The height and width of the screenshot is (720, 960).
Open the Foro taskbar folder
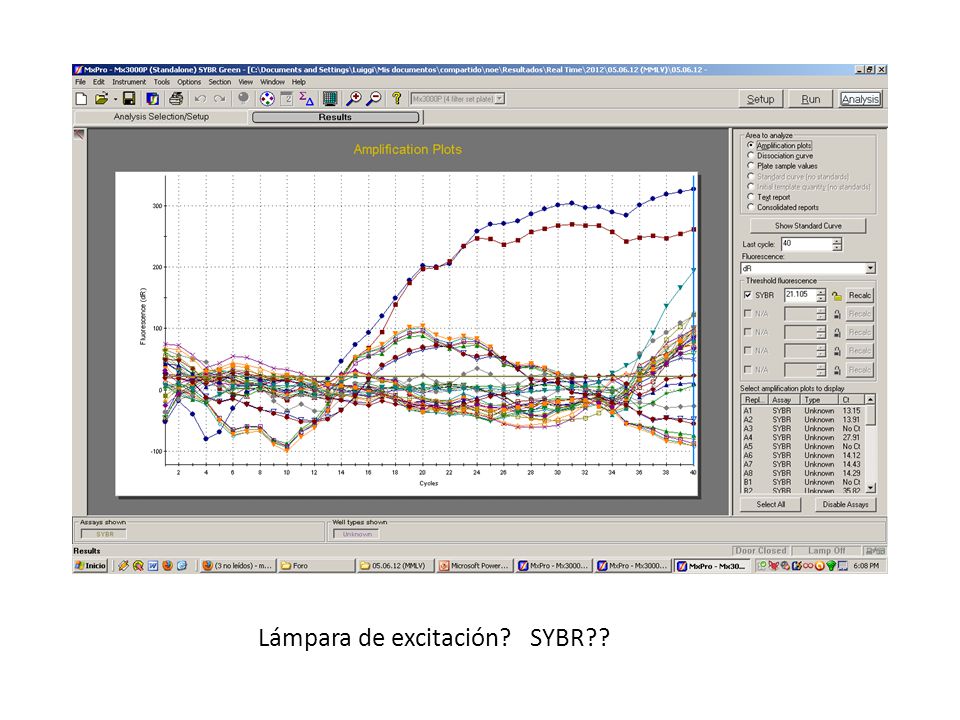(x=316, y=566)
